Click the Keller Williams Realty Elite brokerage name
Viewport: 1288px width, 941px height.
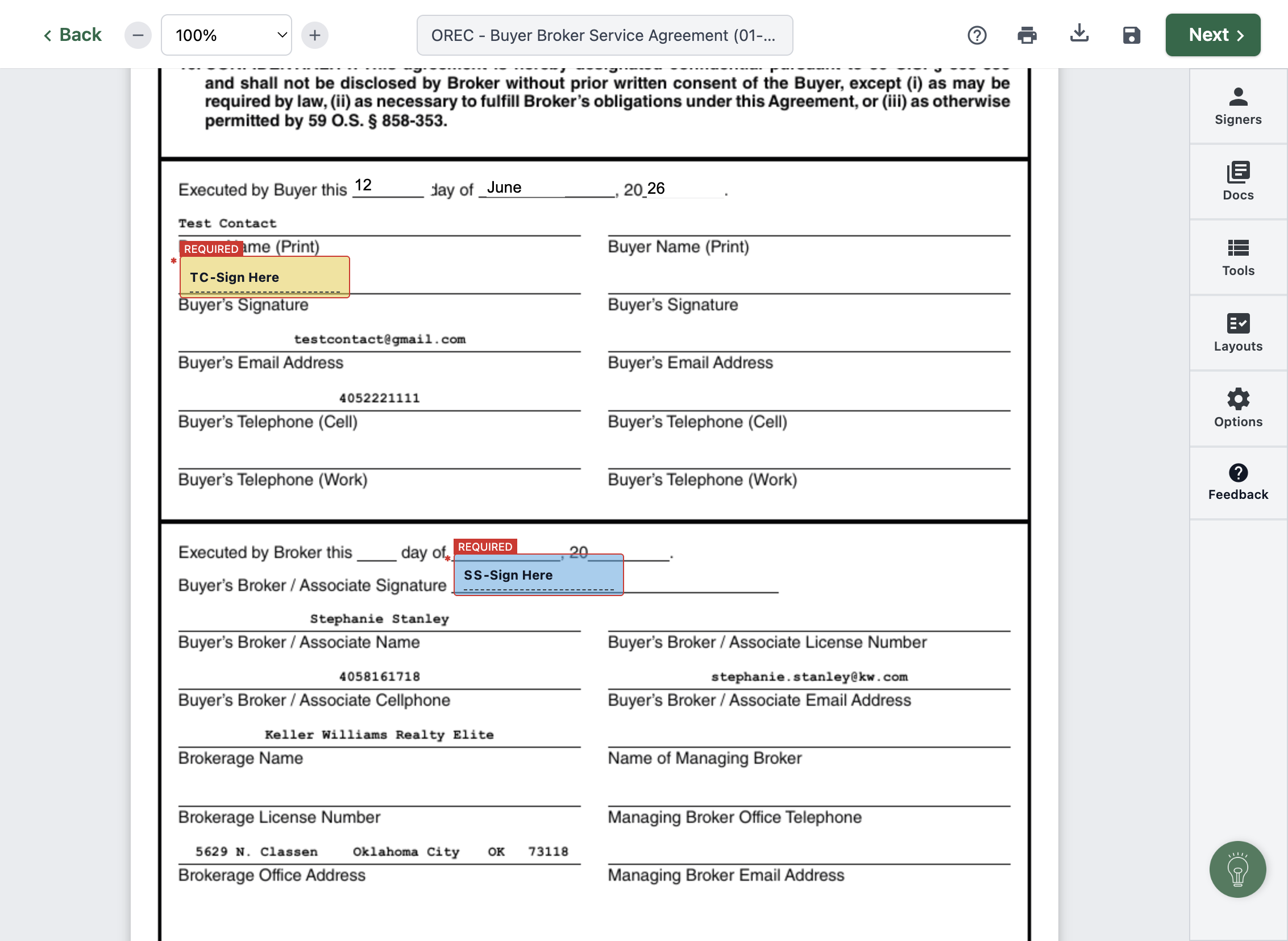coord(379,734)
